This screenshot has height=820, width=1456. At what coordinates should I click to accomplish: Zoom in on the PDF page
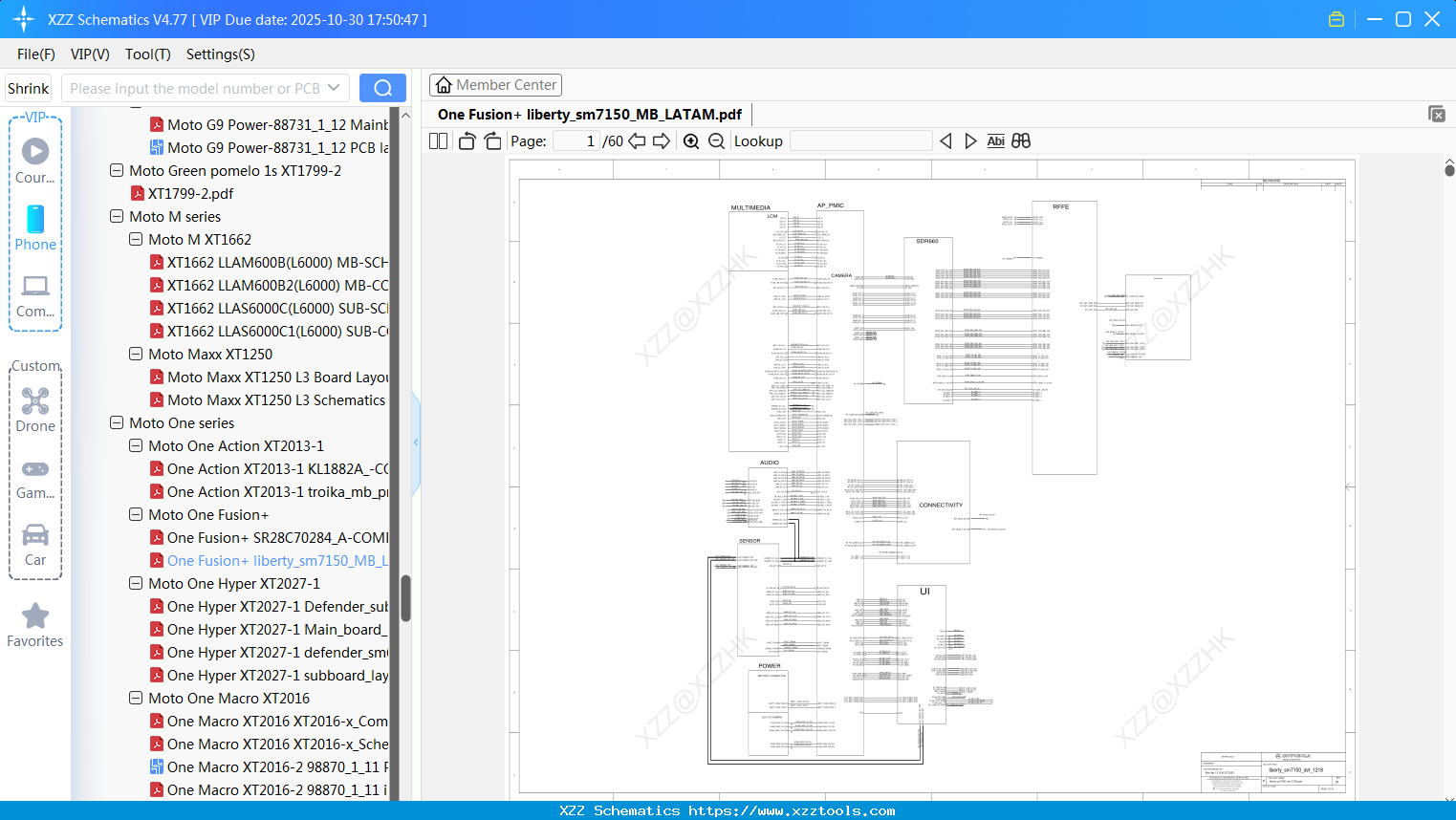pyautogui.click(x=690, y=140)
